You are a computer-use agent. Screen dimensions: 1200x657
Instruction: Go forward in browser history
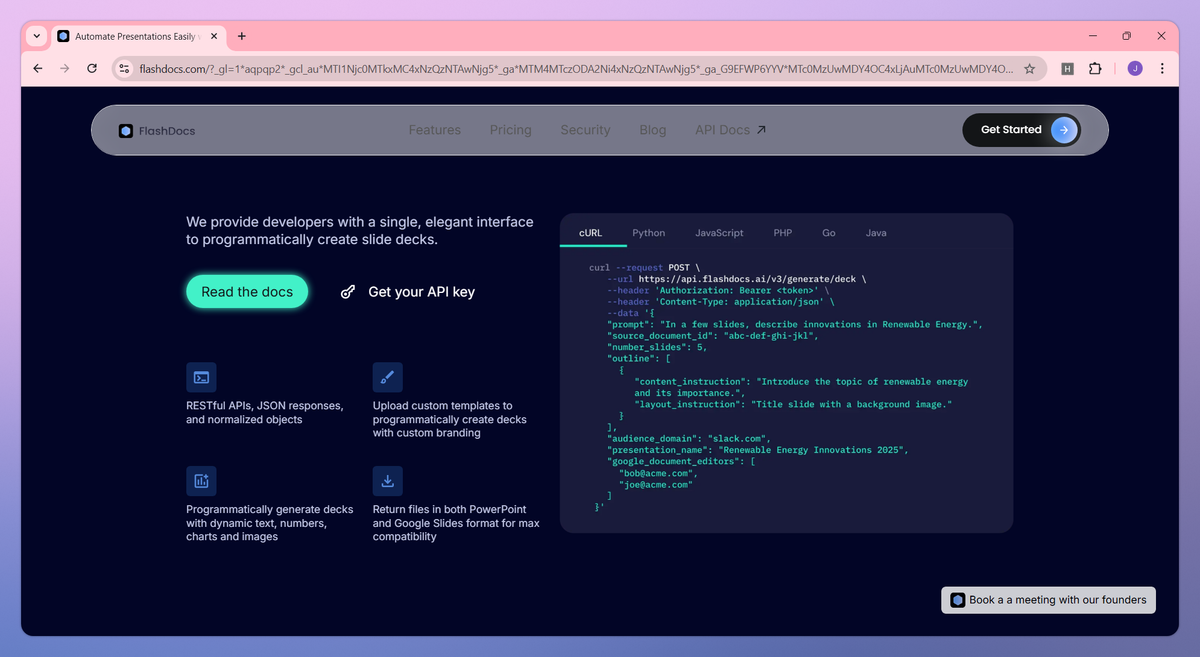click(65, 69)
